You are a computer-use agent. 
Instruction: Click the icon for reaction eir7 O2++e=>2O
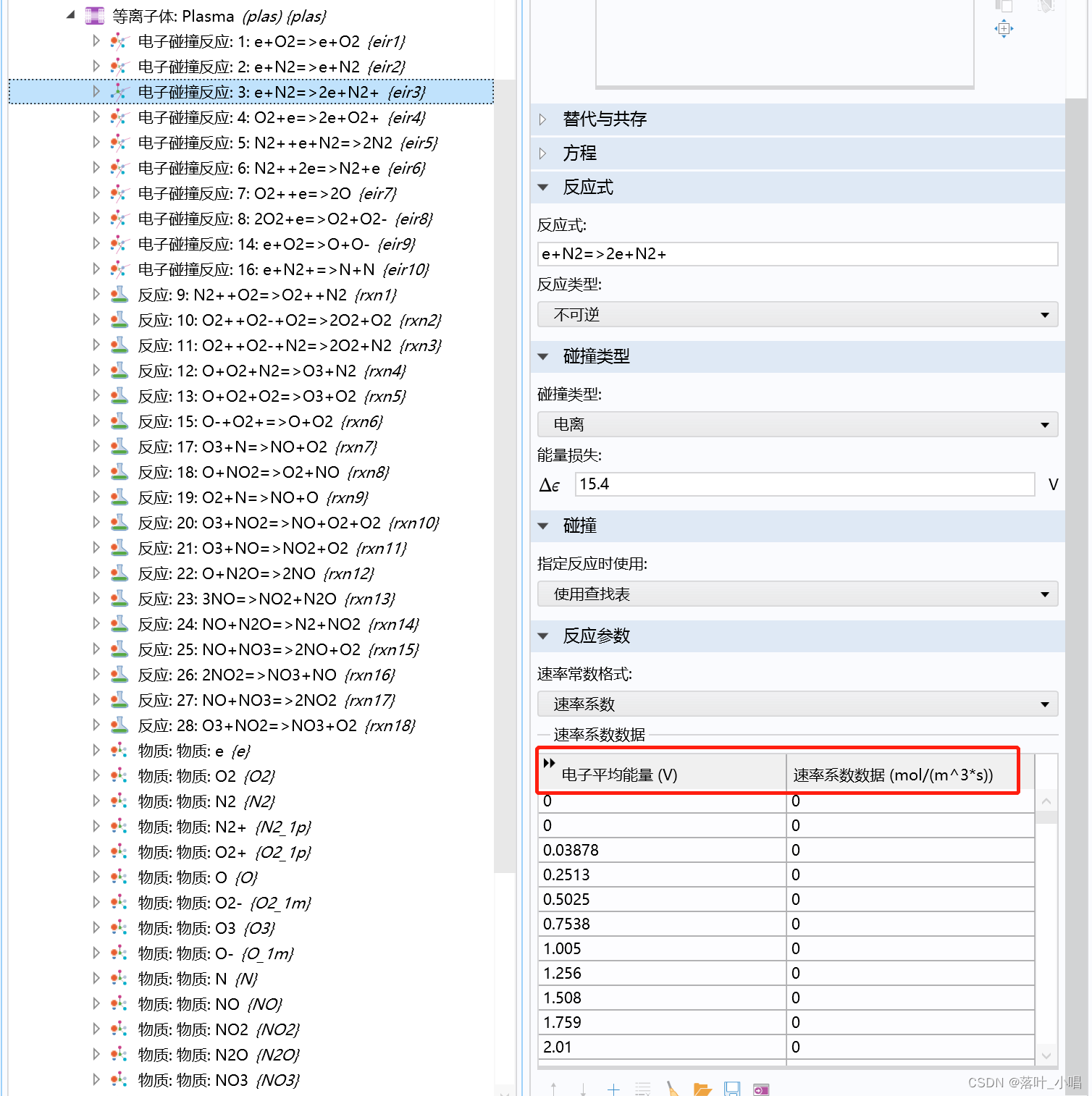coord(119,193)
